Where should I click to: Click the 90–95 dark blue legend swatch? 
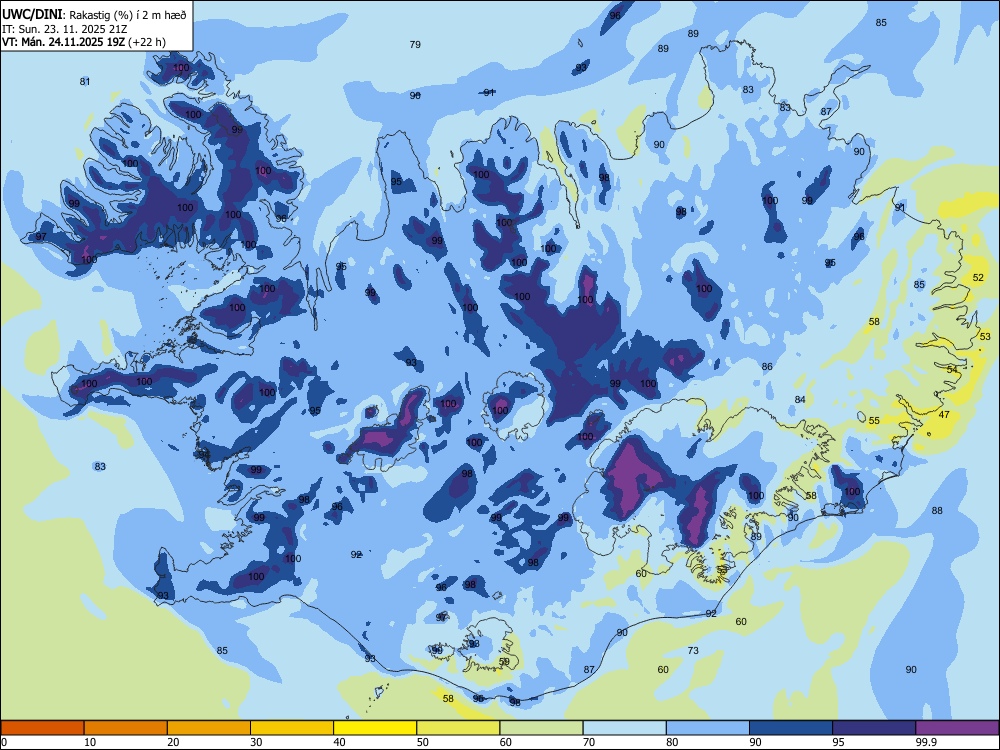(791, 728)
